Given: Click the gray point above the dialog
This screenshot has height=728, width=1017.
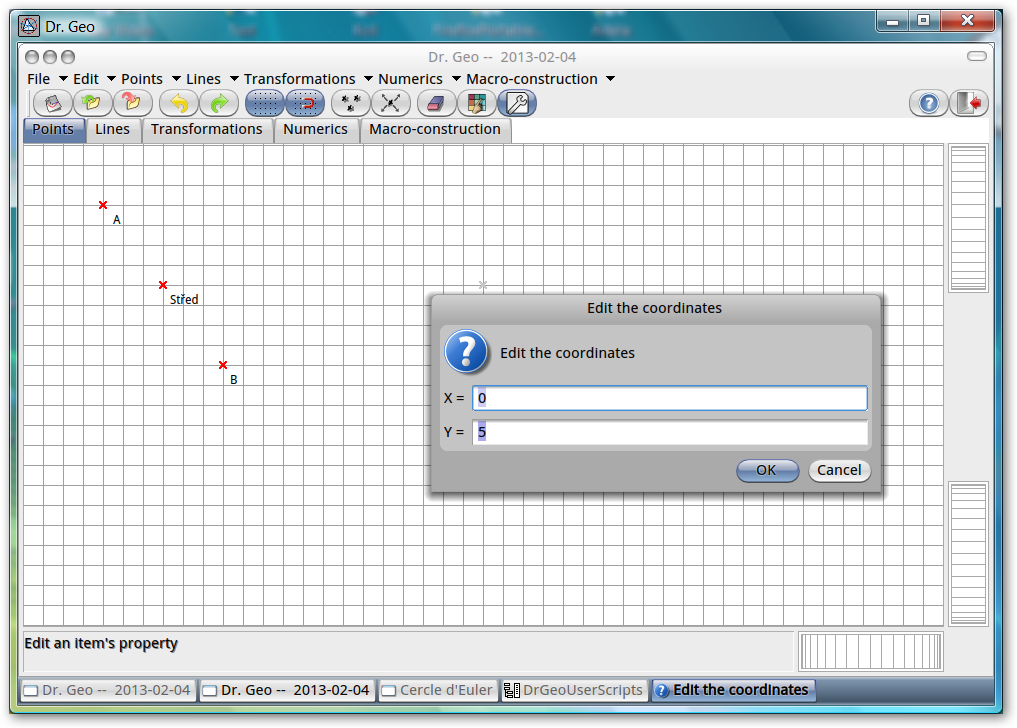Looking at the screenshot, I should (483, 285).
